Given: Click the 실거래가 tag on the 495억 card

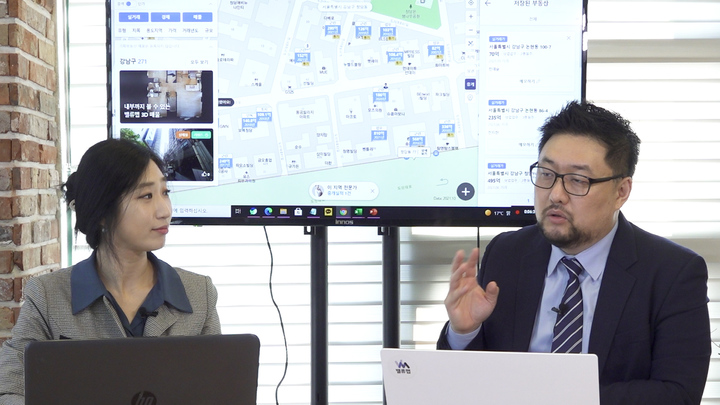Looking at the screenshot, I should pyautogui.click(x=497, y=166).
